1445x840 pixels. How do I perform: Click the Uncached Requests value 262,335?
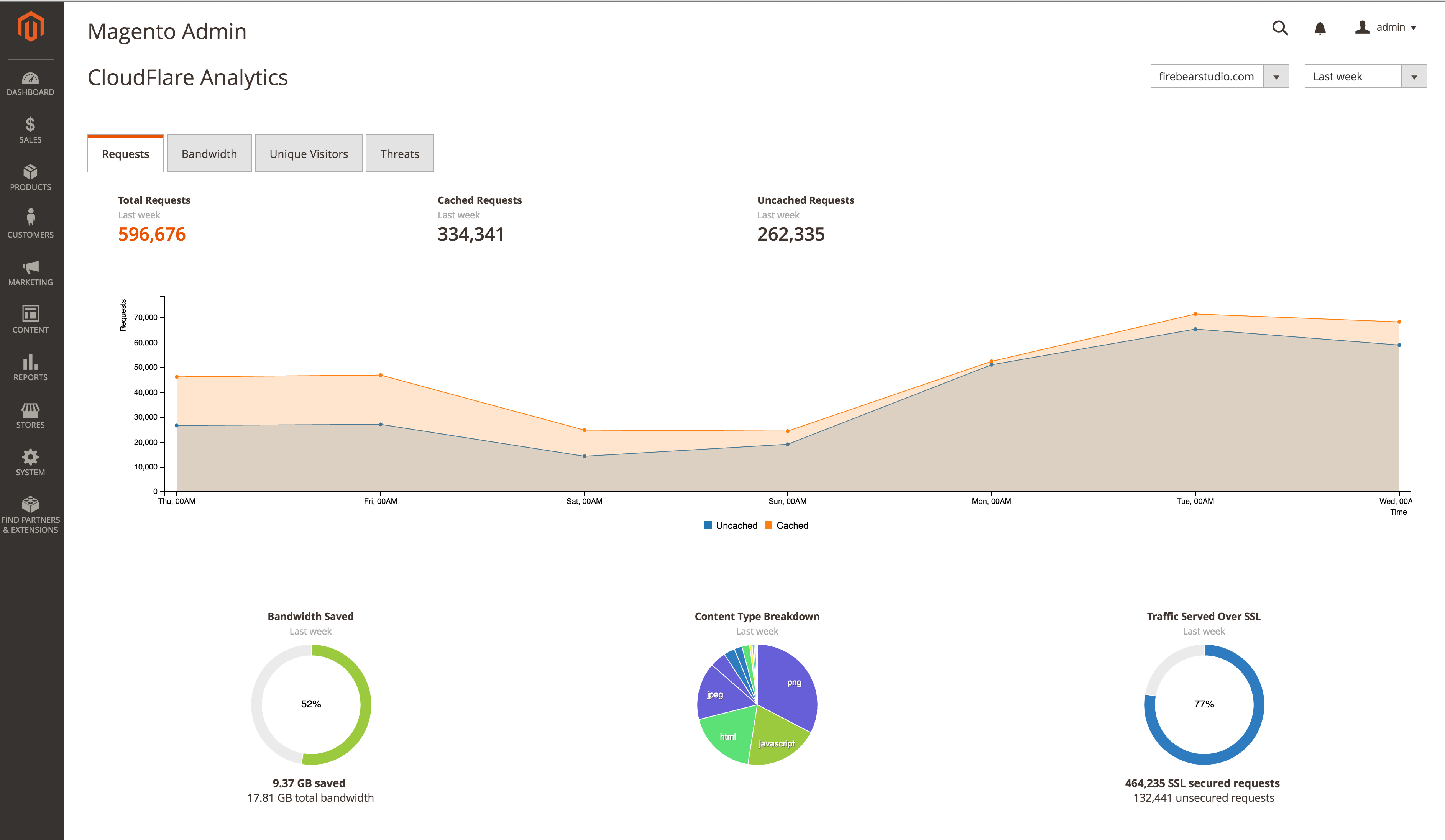(791, 234)
